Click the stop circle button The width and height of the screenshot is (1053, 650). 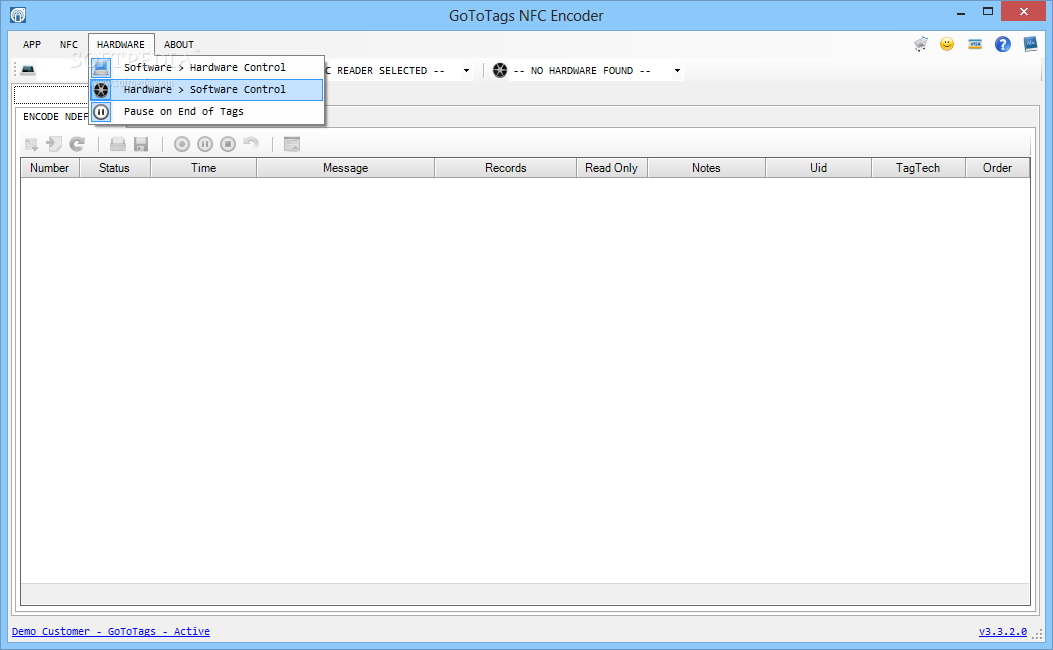228,144
